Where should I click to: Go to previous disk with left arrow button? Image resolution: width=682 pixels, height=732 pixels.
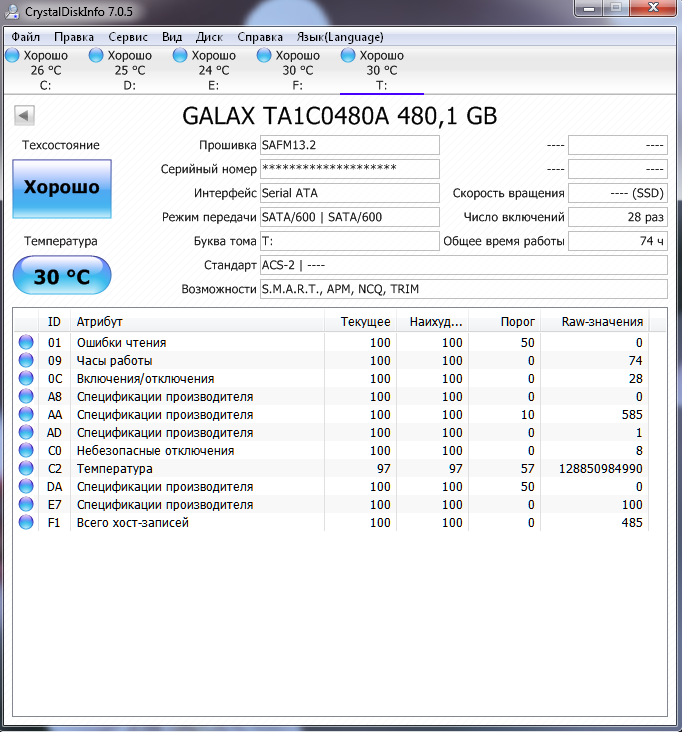[24, 115]
